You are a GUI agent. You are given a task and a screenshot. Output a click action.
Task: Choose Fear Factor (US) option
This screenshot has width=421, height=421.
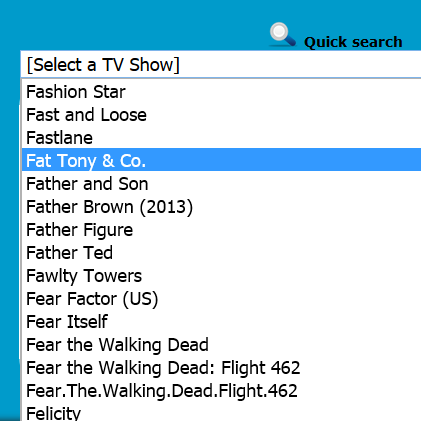tap(221, 299)
